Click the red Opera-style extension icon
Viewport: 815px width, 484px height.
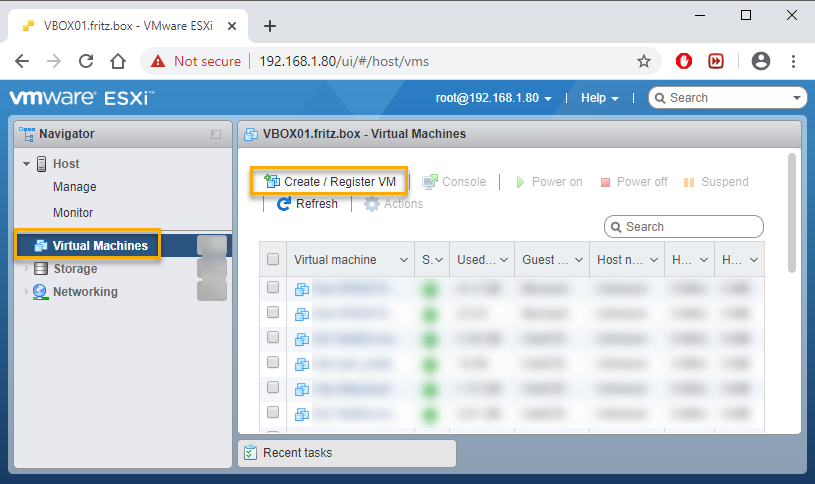point(684,61)
